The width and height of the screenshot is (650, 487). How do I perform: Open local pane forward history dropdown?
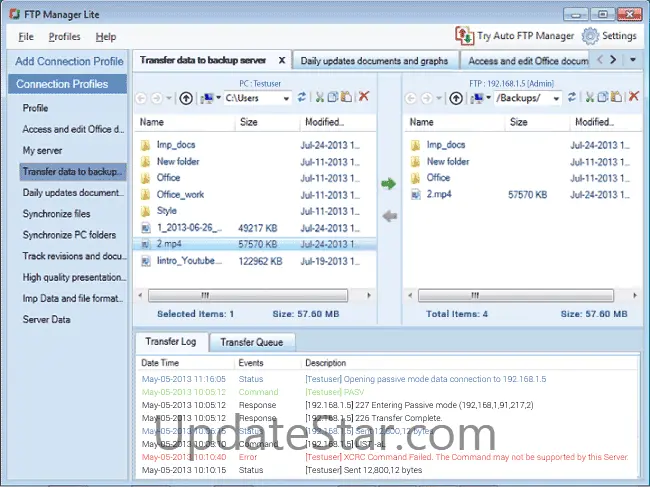pyautogui.click(x=169, y=98)
